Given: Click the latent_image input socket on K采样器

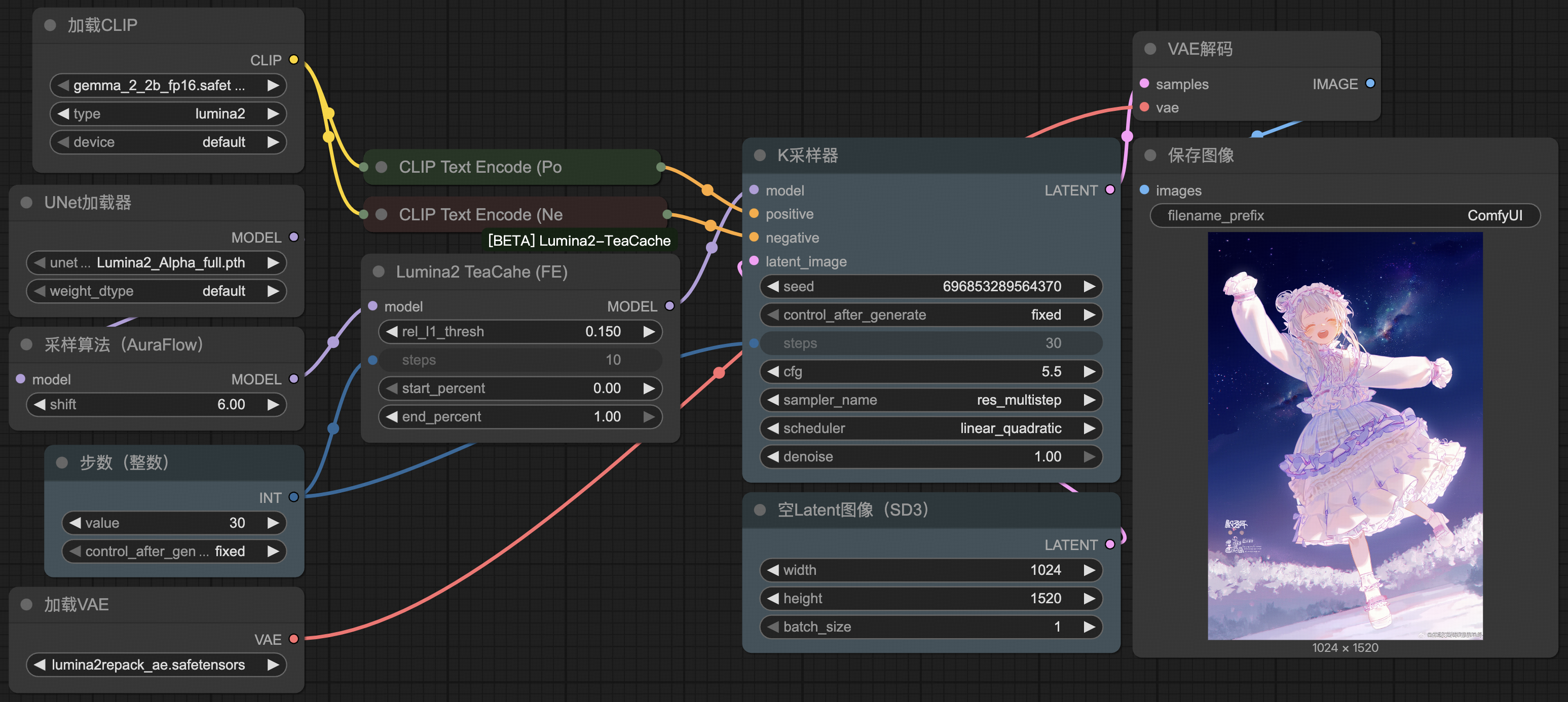Looking at the screenshot, I should pyautogui.click(x=754, y=261).
